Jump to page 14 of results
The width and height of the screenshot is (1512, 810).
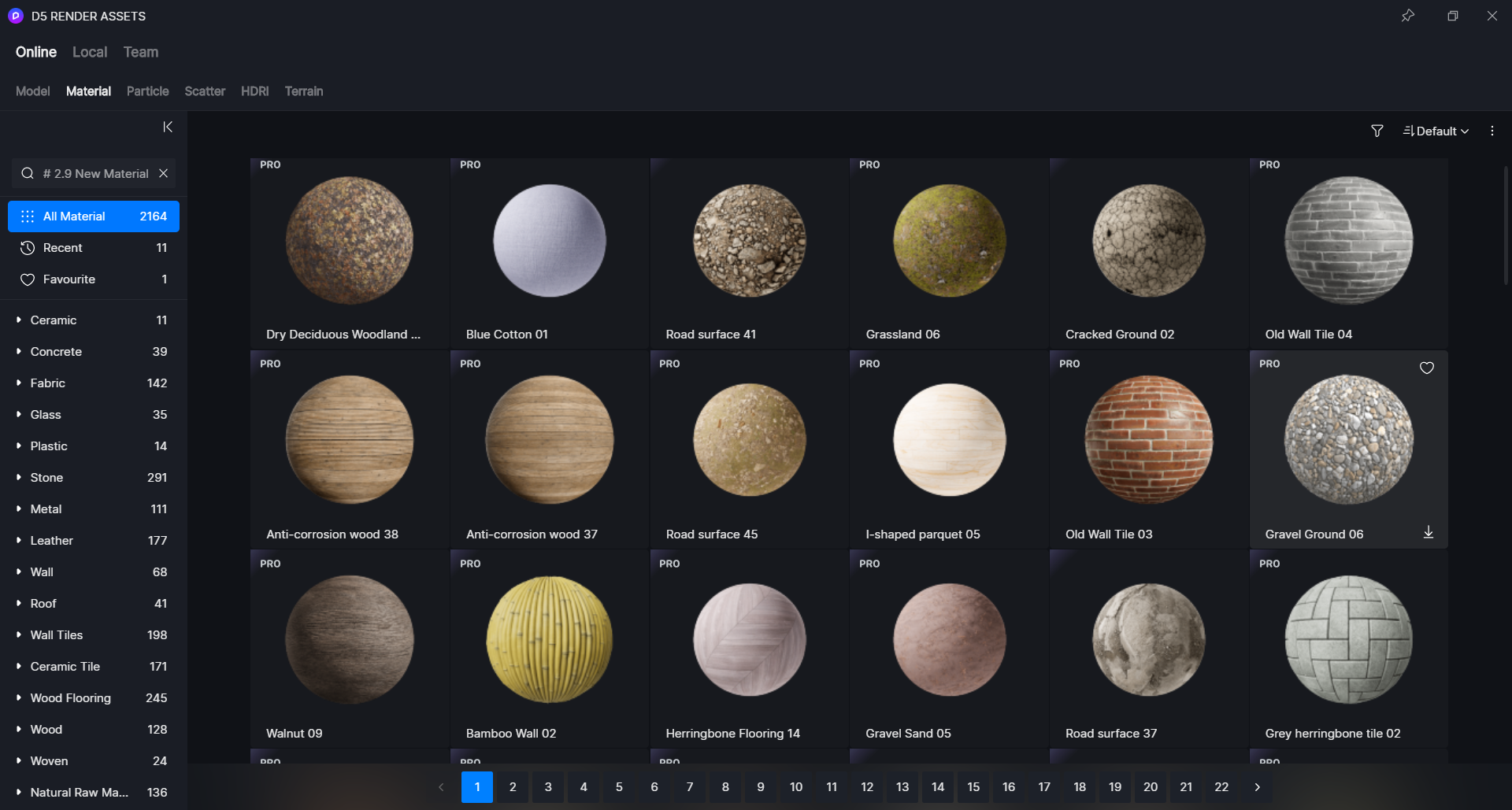pos(937,786)
